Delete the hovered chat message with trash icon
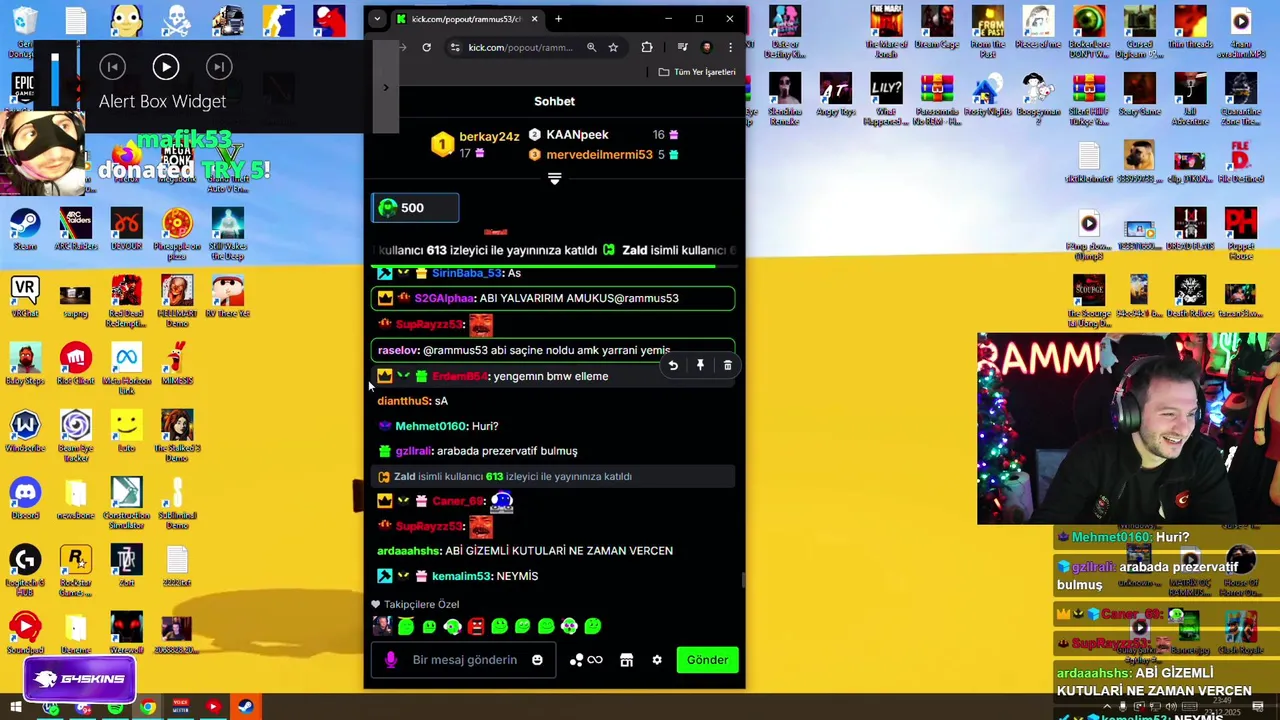1280x720 pixels. point(727,366)
